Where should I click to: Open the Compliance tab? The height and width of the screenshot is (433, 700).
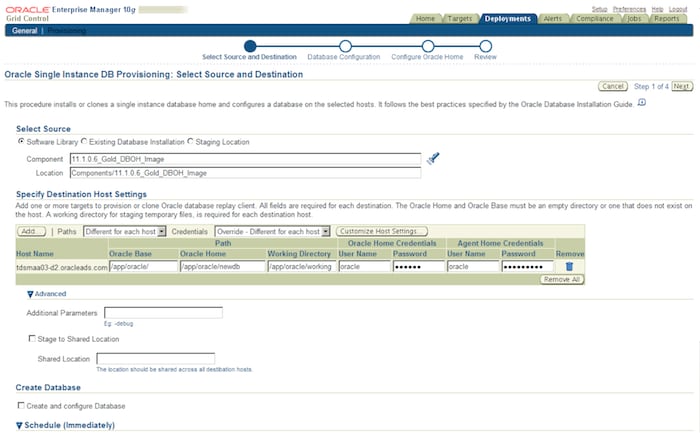pyautogui.click(x=593, y=18)
